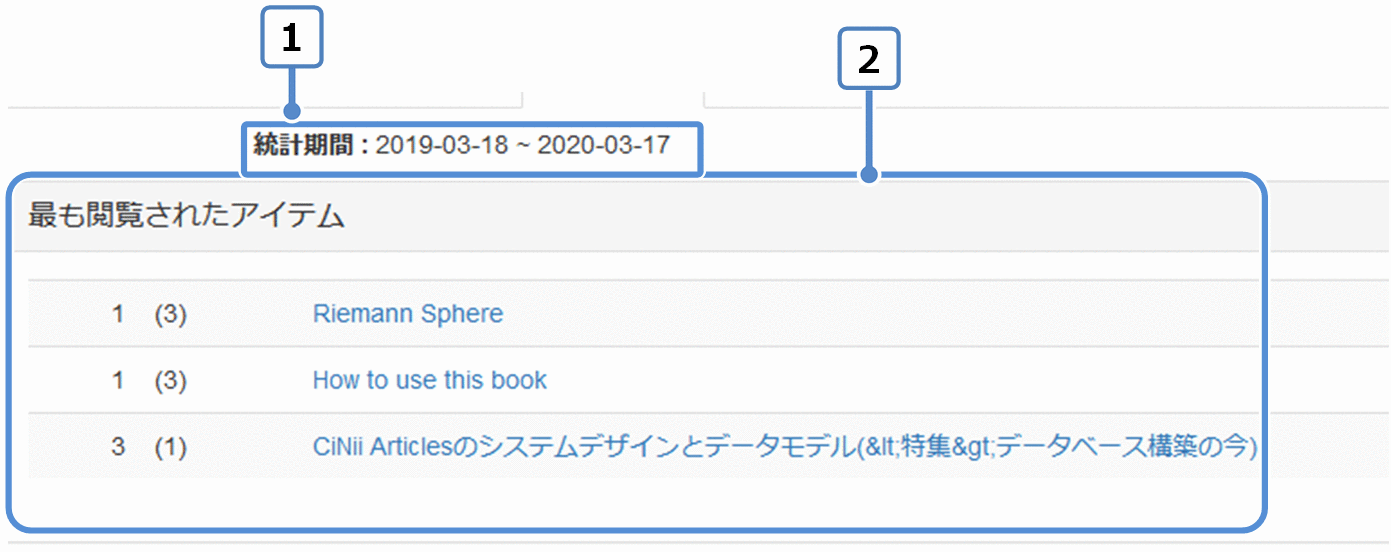Viewport: 1391px width, 552px height.
Task: Open the Riemann Sphere item link
Action: [407, 314]
